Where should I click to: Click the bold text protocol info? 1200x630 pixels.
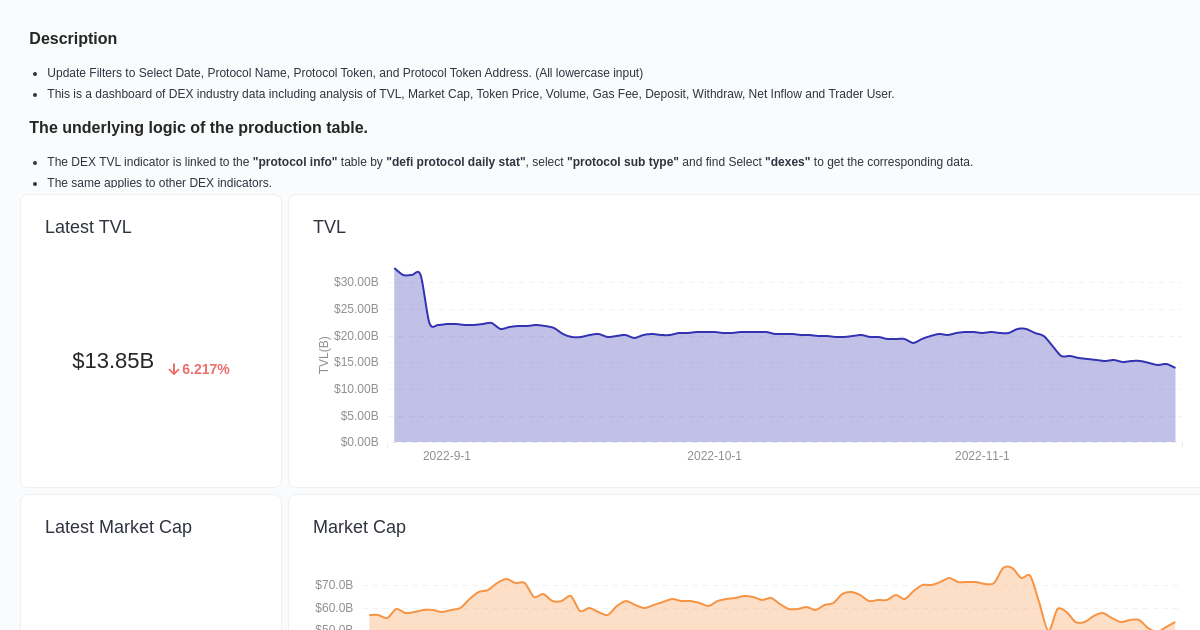tap(295, 161)
